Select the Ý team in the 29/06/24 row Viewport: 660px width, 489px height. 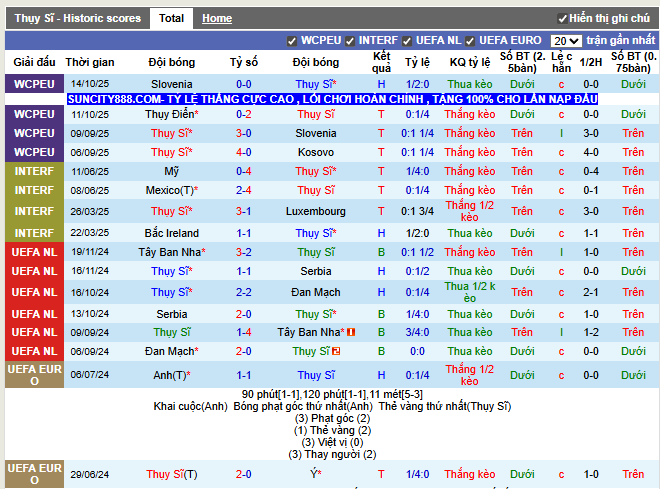click(316, 474)
